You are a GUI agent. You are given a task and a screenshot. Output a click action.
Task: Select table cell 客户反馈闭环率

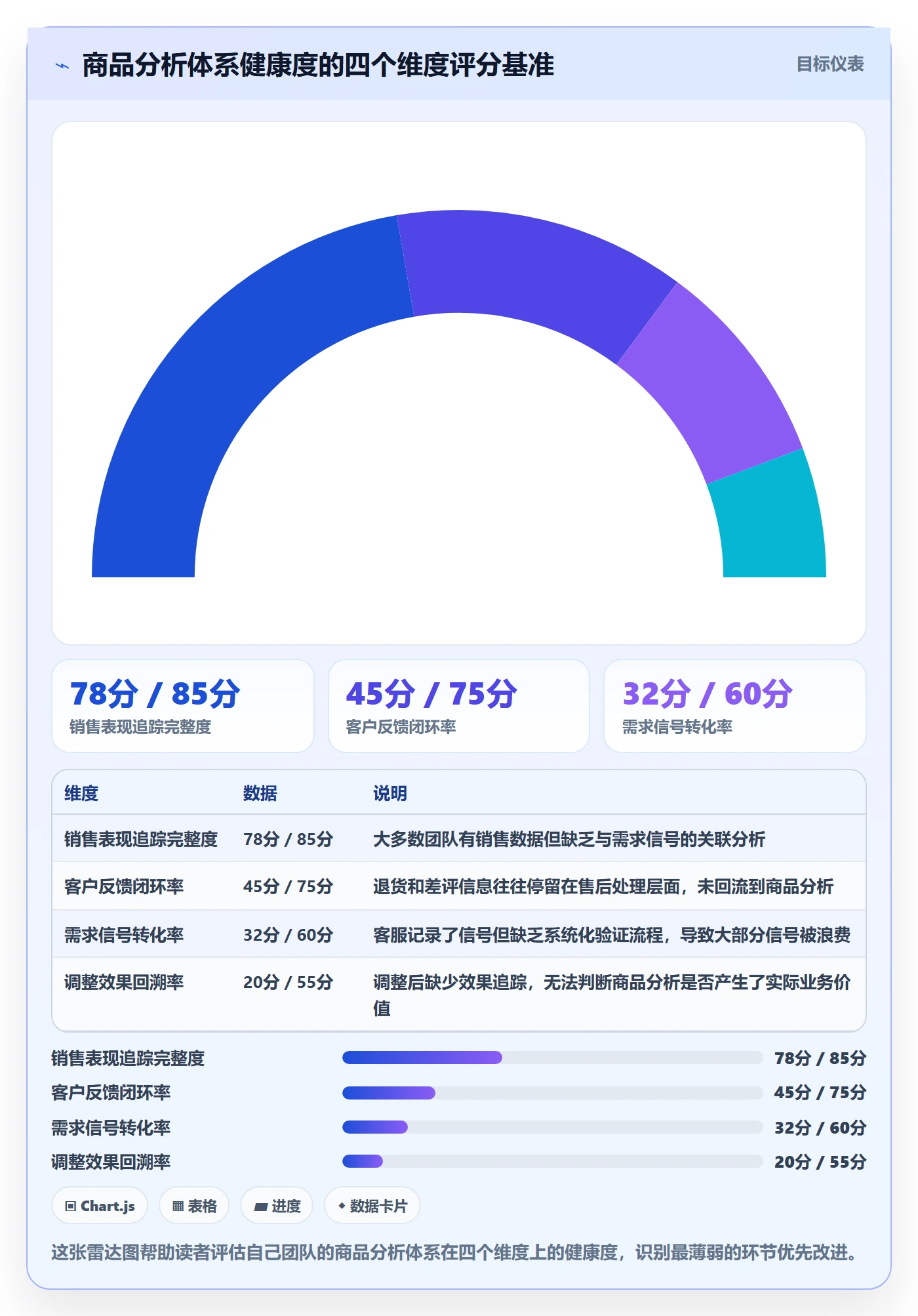pyautogui.click(x=124, y=886)
